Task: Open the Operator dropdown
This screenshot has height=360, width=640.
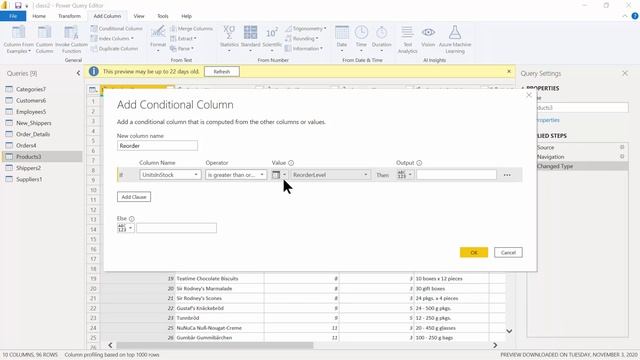Action: 236,175
